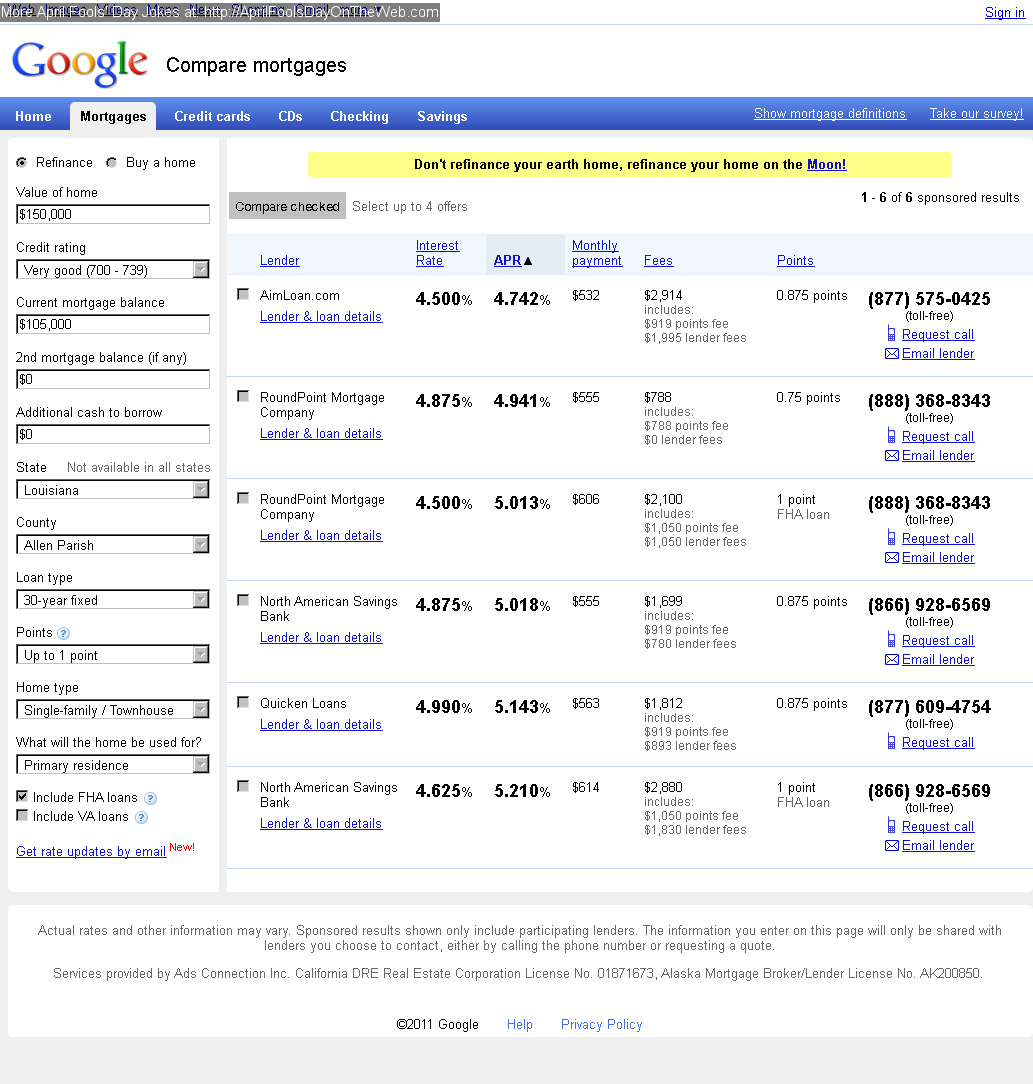Open the Points help question-mark icon
The width and height of the screenshot is (1033, 1084).
[x=64, y=633]
